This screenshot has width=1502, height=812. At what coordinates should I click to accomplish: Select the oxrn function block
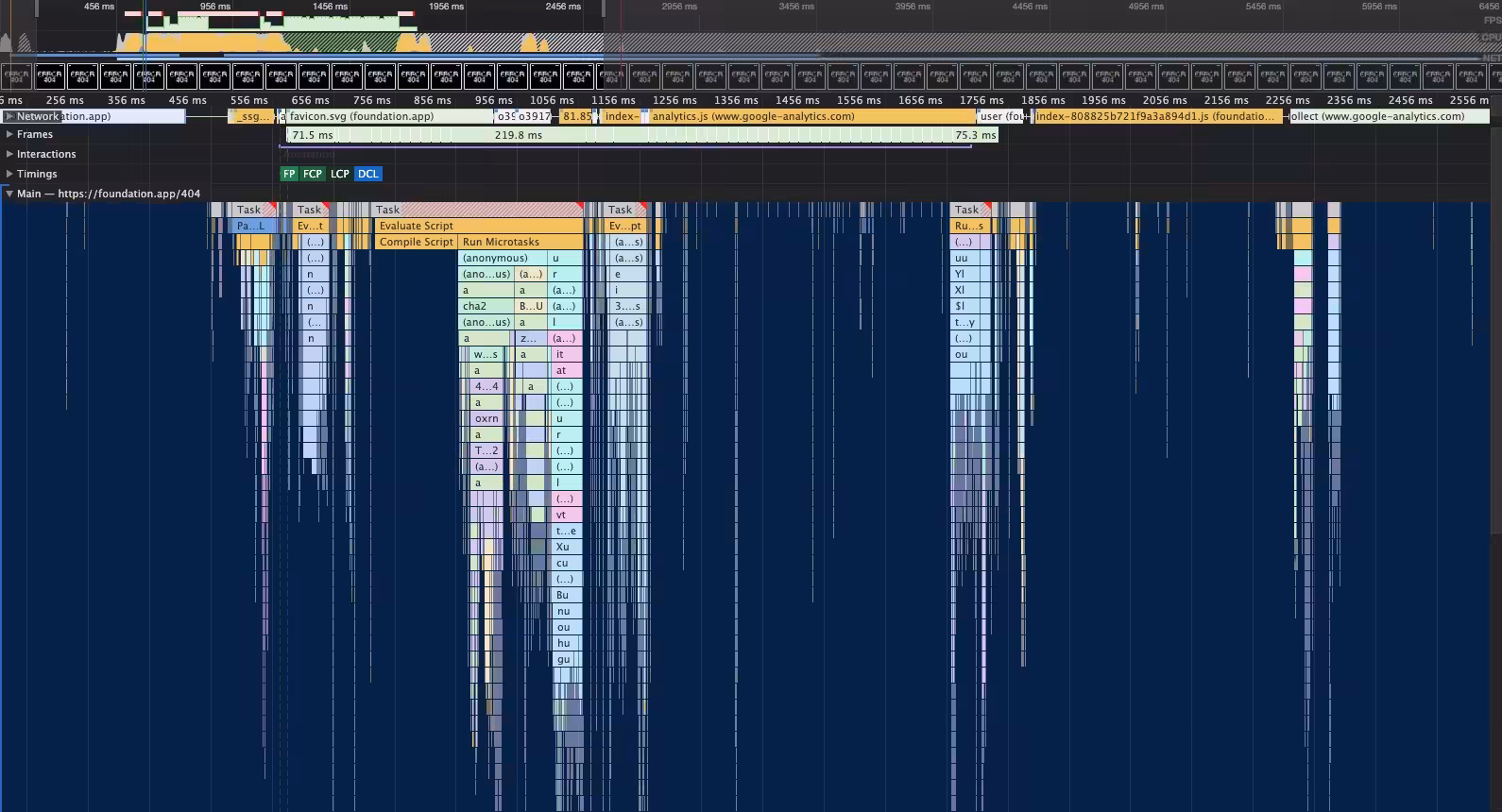(487, 418)
